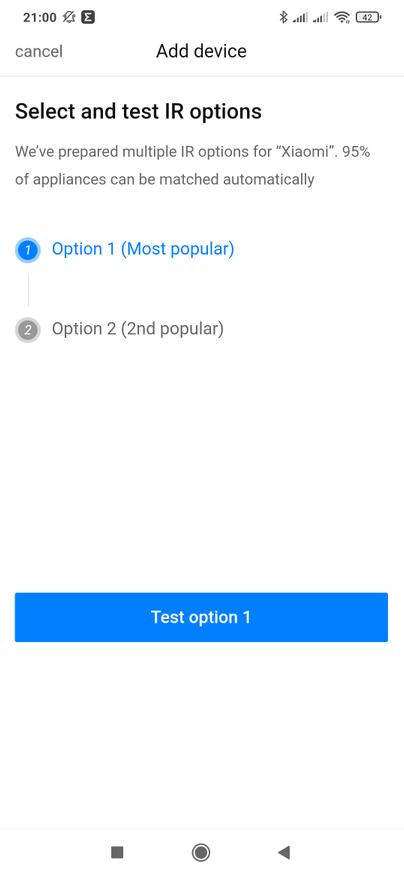The height and width of the screenshot is (877, 404).
Task: Tap the Android home circle icon
Action: [201, 852]
